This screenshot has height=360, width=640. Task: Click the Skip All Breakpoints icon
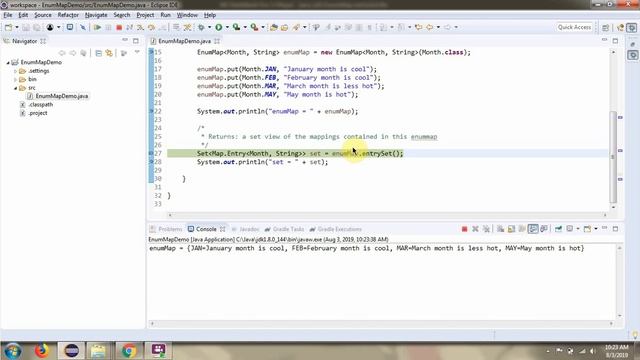(x=83, y=27)
